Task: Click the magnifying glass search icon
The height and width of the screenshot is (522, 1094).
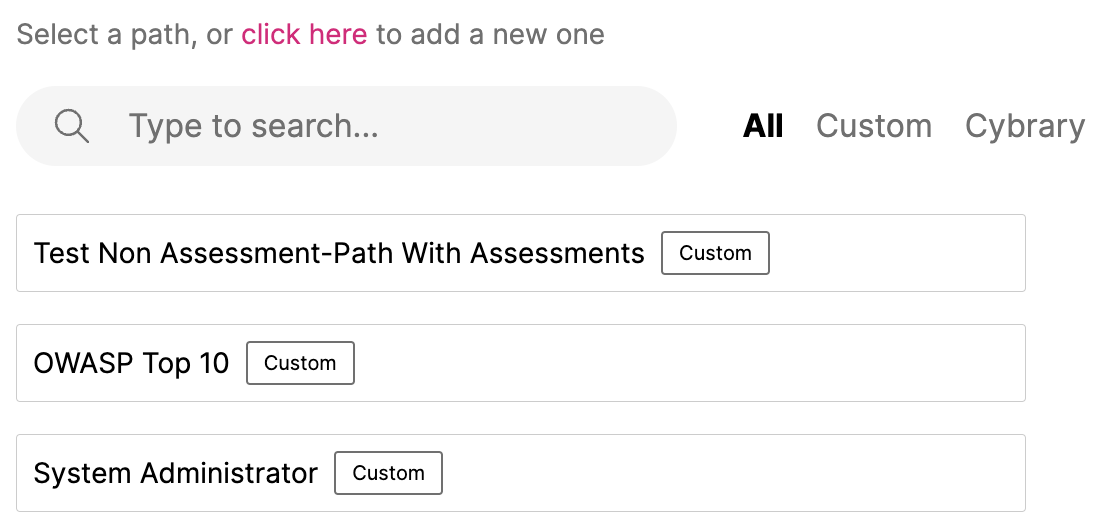Action: 72,126
